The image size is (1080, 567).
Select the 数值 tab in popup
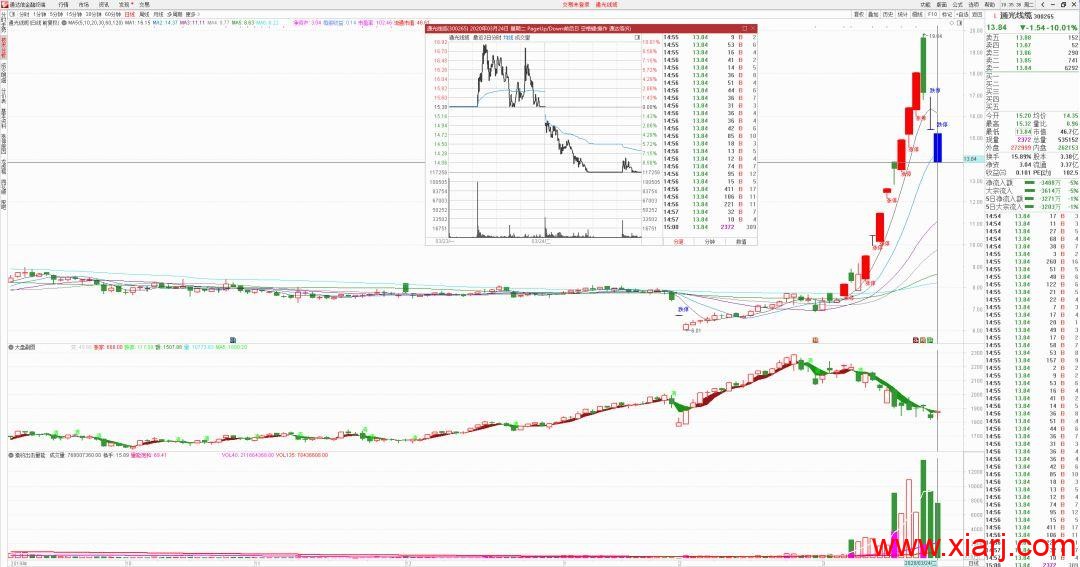[x=741, y=242]
